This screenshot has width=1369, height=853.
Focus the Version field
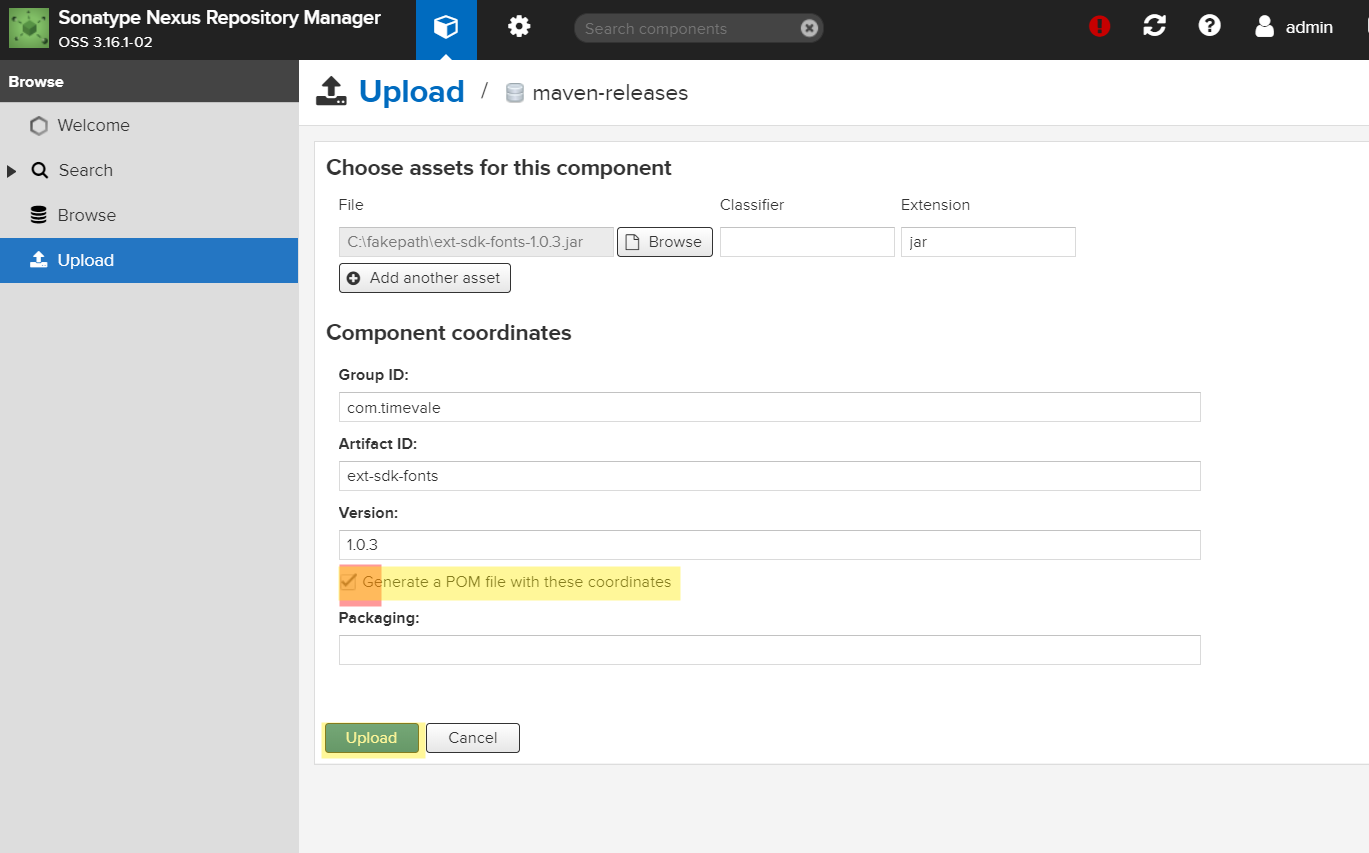tap(769, 545)
